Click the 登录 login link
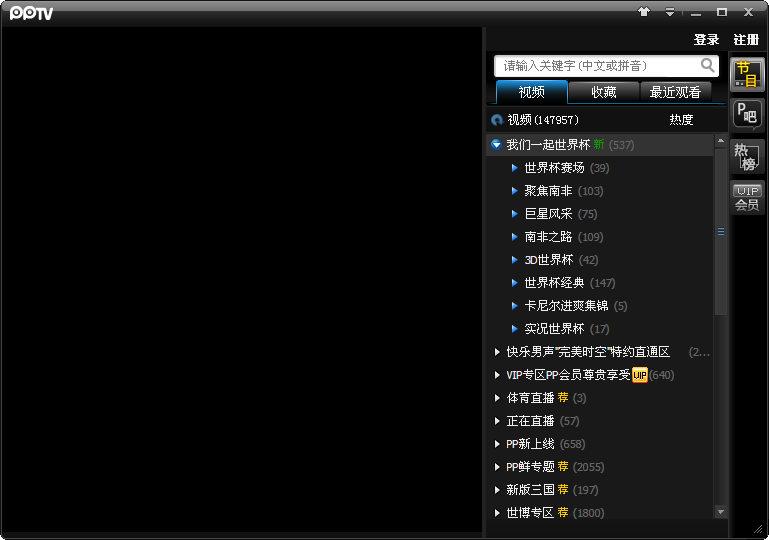Screen dimensions: 769x540 point(706,40)
